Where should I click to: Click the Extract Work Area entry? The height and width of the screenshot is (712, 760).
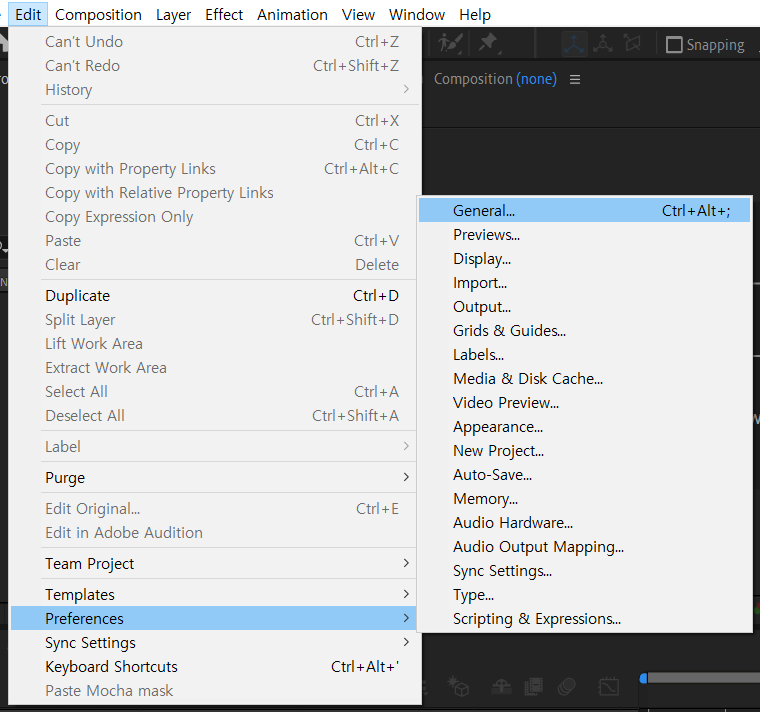[x=214, y=368]
